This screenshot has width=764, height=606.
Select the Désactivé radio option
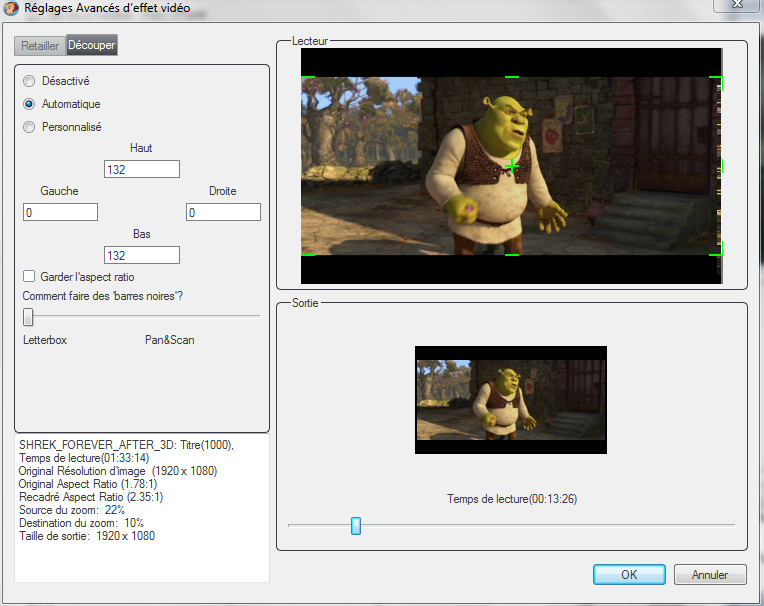coord(29,81)
